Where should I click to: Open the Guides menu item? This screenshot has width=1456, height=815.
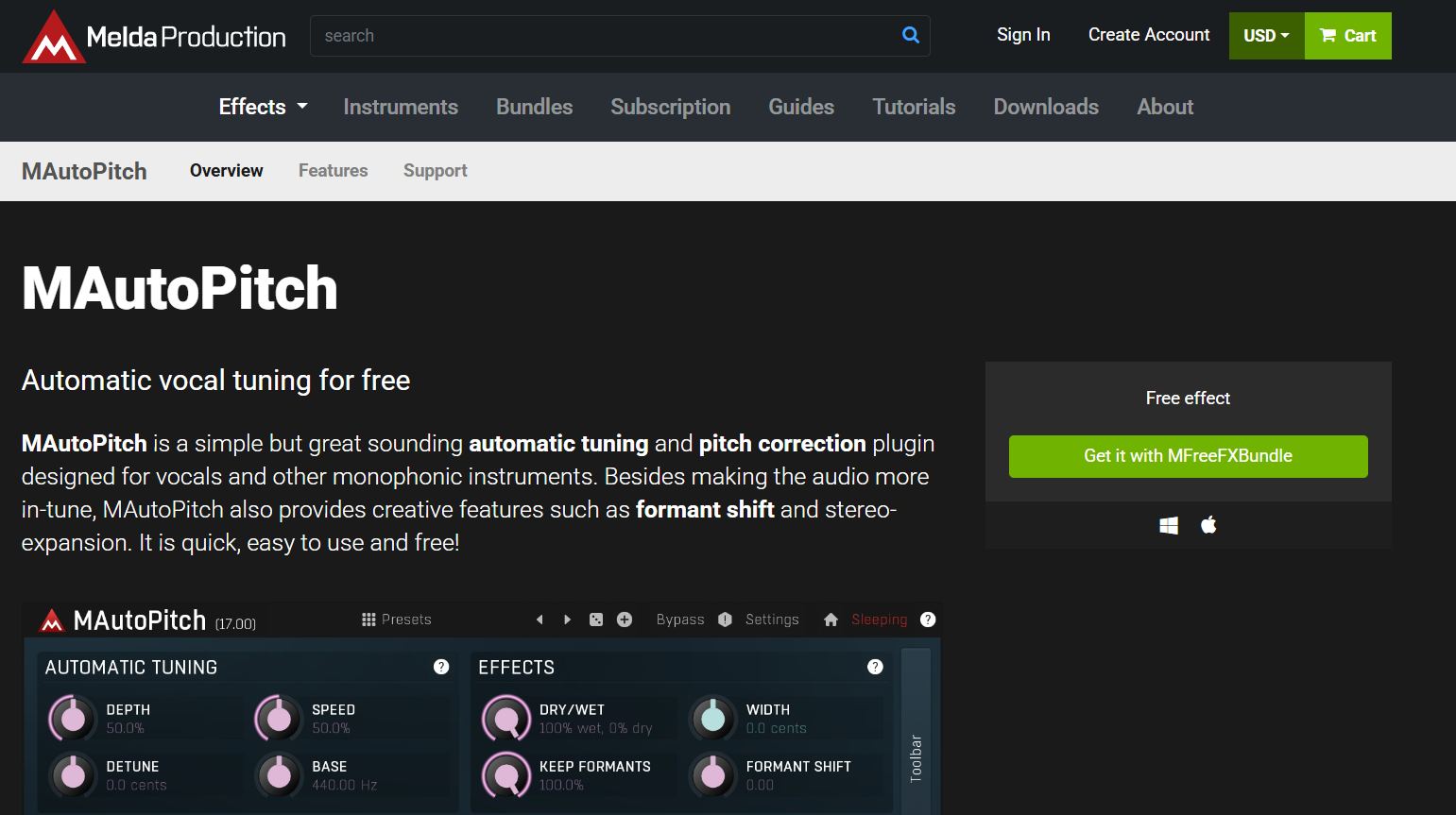click(801, 107)
